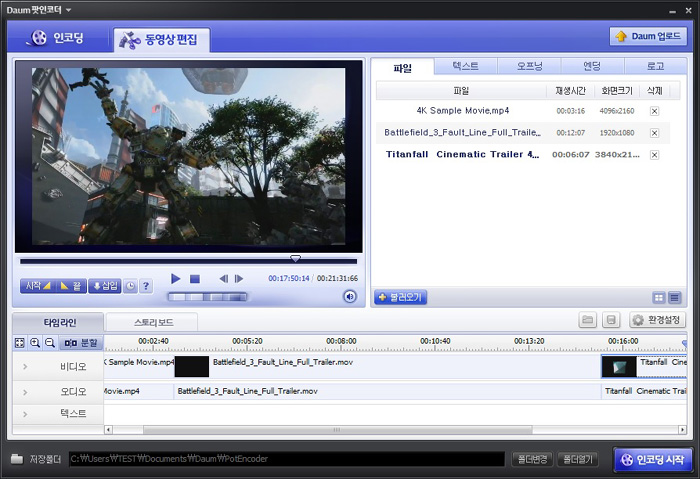Click the video preview image
The image size is (700, 479).
click(188, 156)
